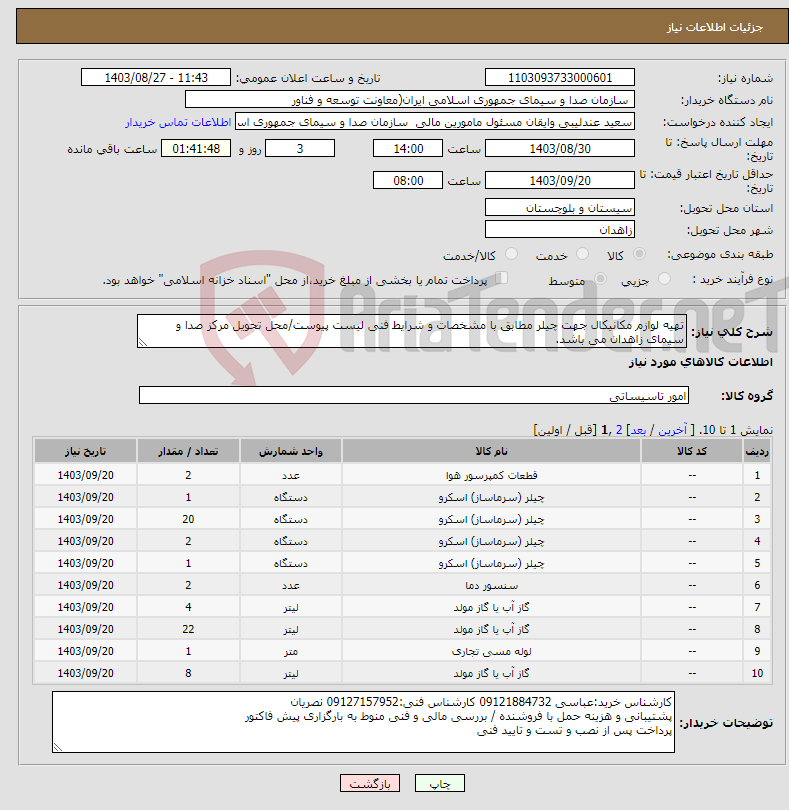789x810 pixels.
Task: Select چیلر اسکرو name in row 5
Action: click(491, 563)
